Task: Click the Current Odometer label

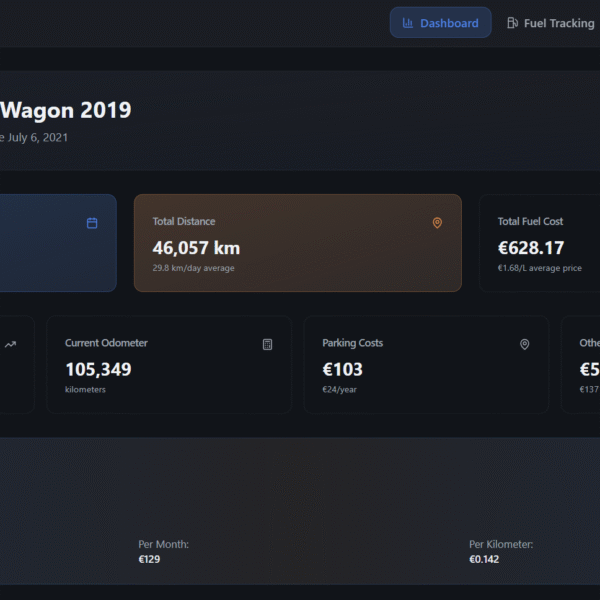Action: coord(106,343)
